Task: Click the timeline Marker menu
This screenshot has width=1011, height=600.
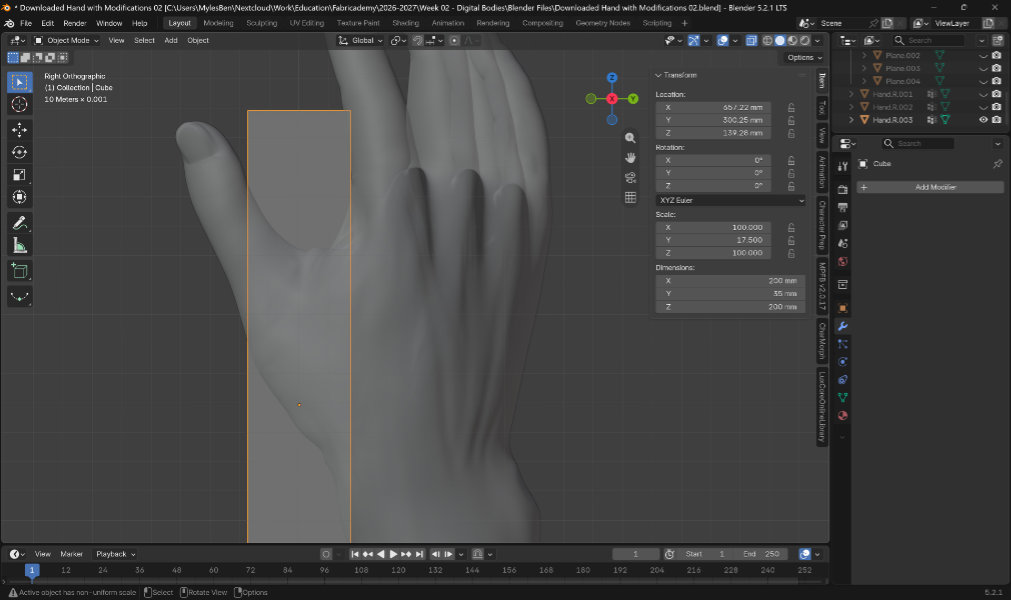Action: point(72,554)
